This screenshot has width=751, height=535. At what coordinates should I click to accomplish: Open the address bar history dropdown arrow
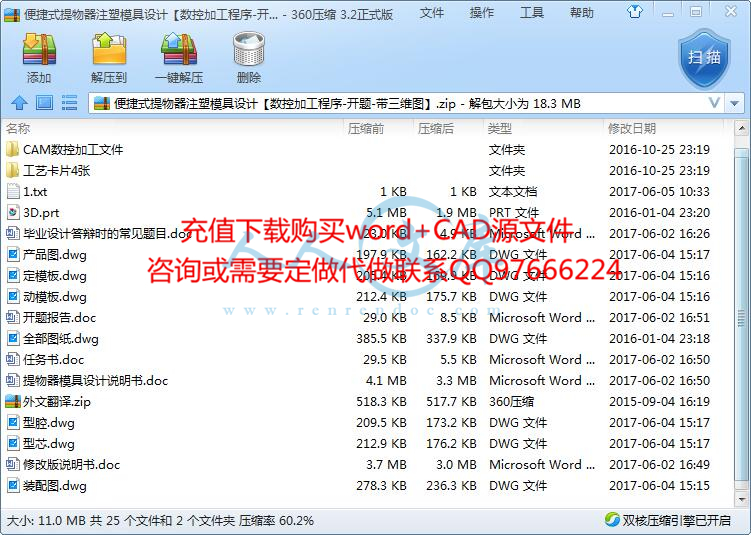[734, 103]
